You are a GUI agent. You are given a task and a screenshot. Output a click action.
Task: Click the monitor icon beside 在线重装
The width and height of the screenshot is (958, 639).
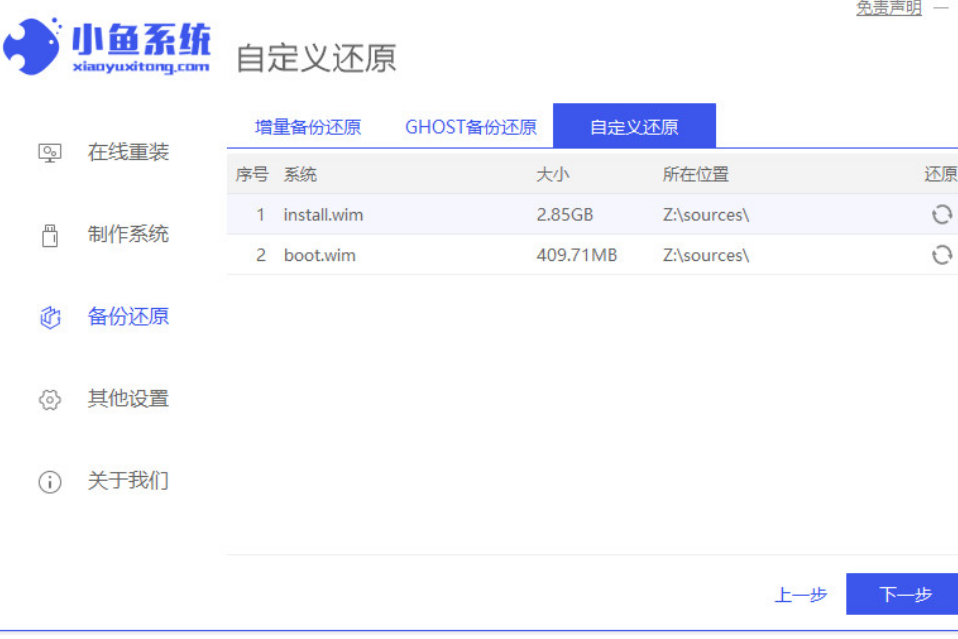click(x=50, y=153)
